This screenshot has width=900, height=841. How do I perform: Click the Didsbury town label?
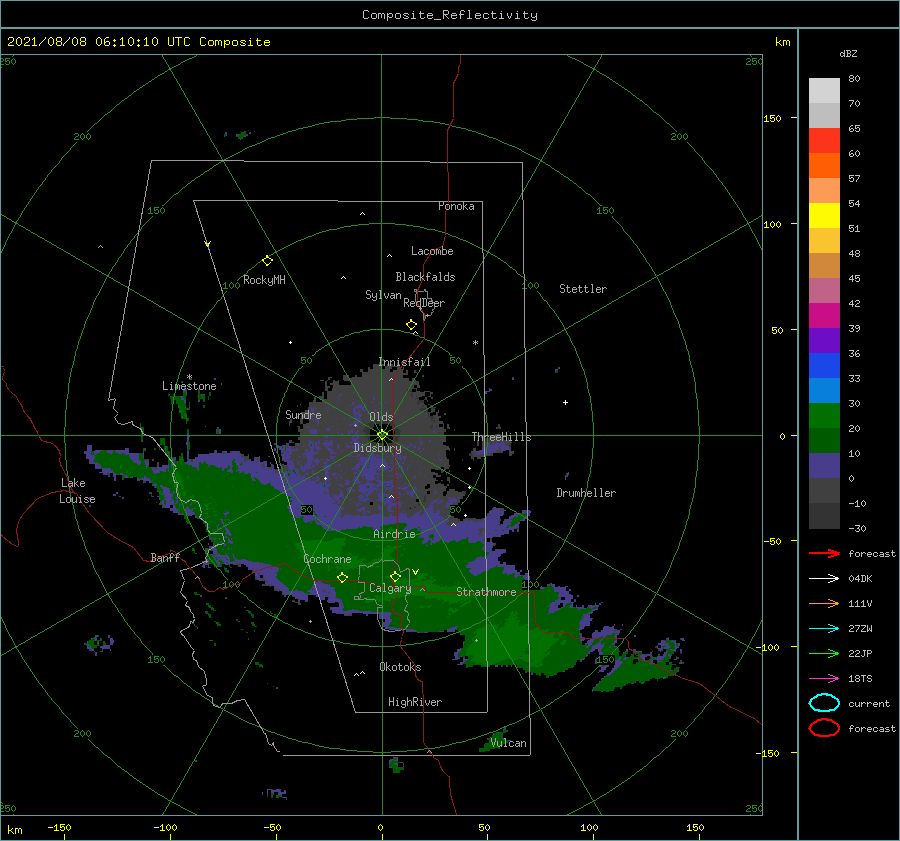click(377, 448)
